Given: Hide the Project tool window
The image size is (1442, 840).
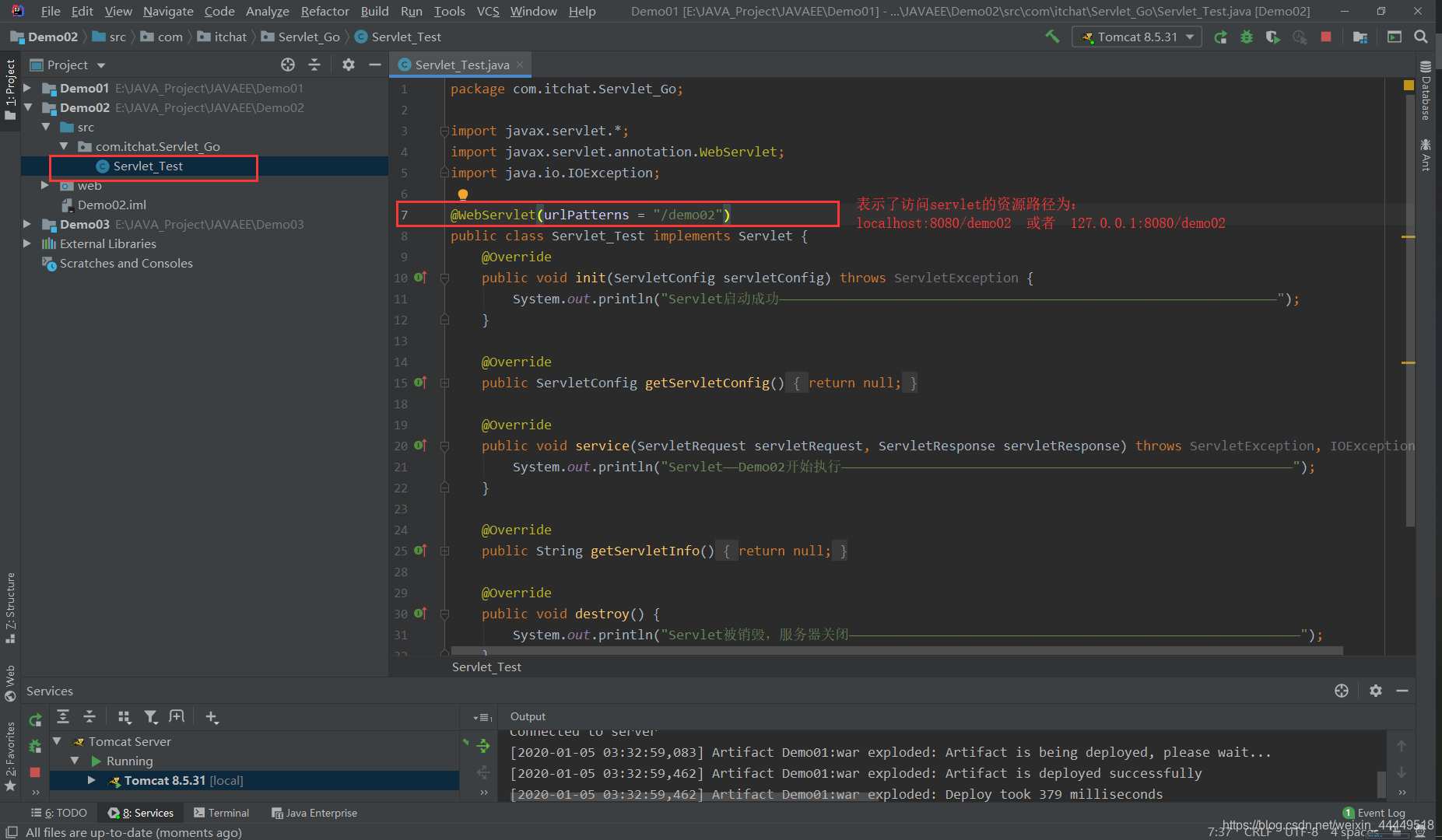Looking at the screenshot, I should [374, 65].
